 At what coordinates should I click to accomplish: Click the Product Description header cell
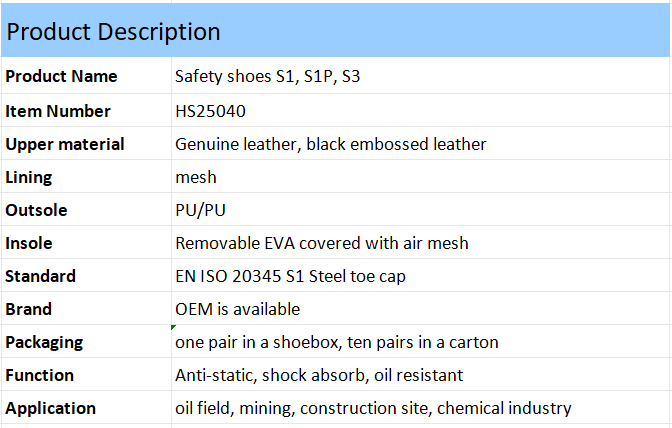[335, 31]
